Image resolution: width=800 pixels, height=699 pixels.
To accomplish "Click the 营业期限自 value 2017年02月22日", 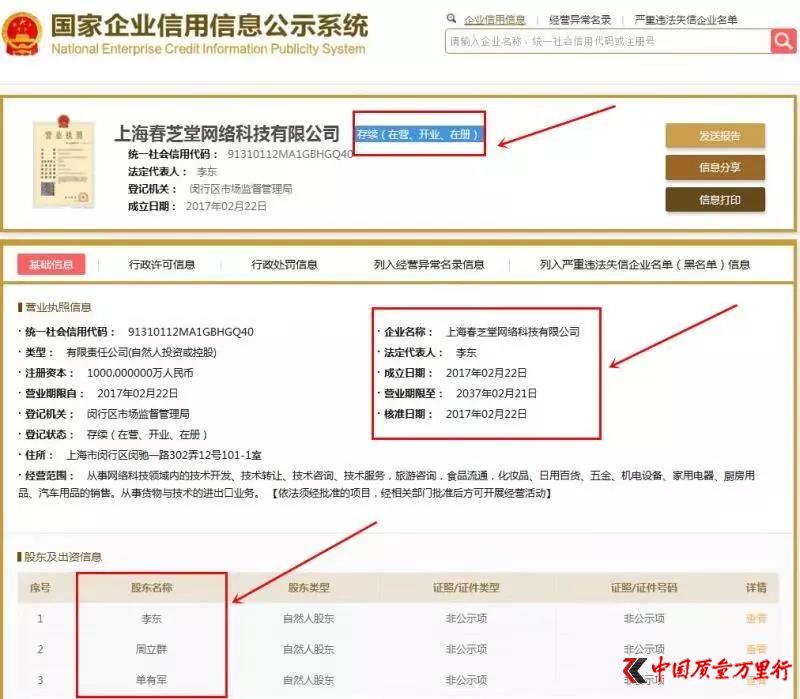I will click(x=137, y=393).
